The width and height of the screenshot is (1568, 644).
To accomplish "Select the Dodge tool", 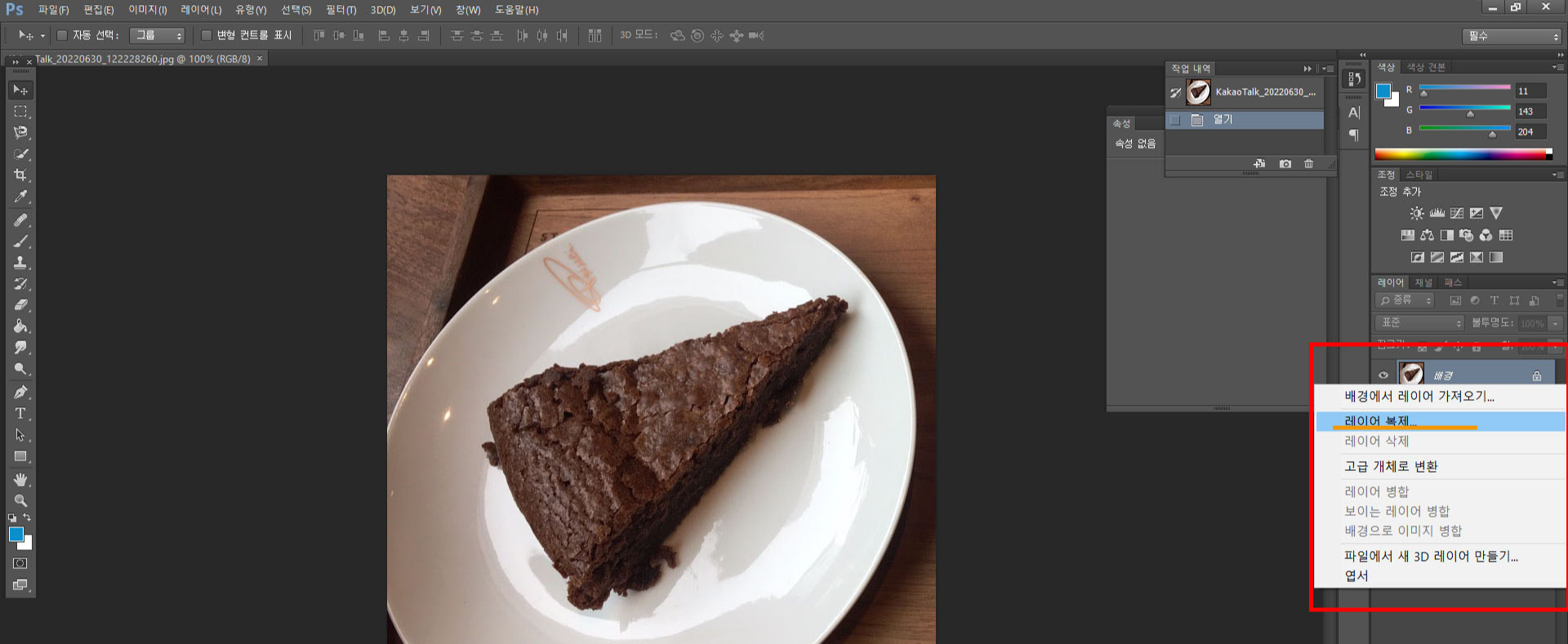I will pyautogui.click(x=20, y=369).
